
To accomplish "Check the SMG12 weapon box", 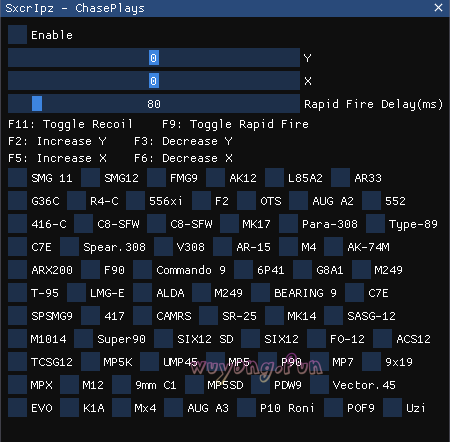I will 90,178.
